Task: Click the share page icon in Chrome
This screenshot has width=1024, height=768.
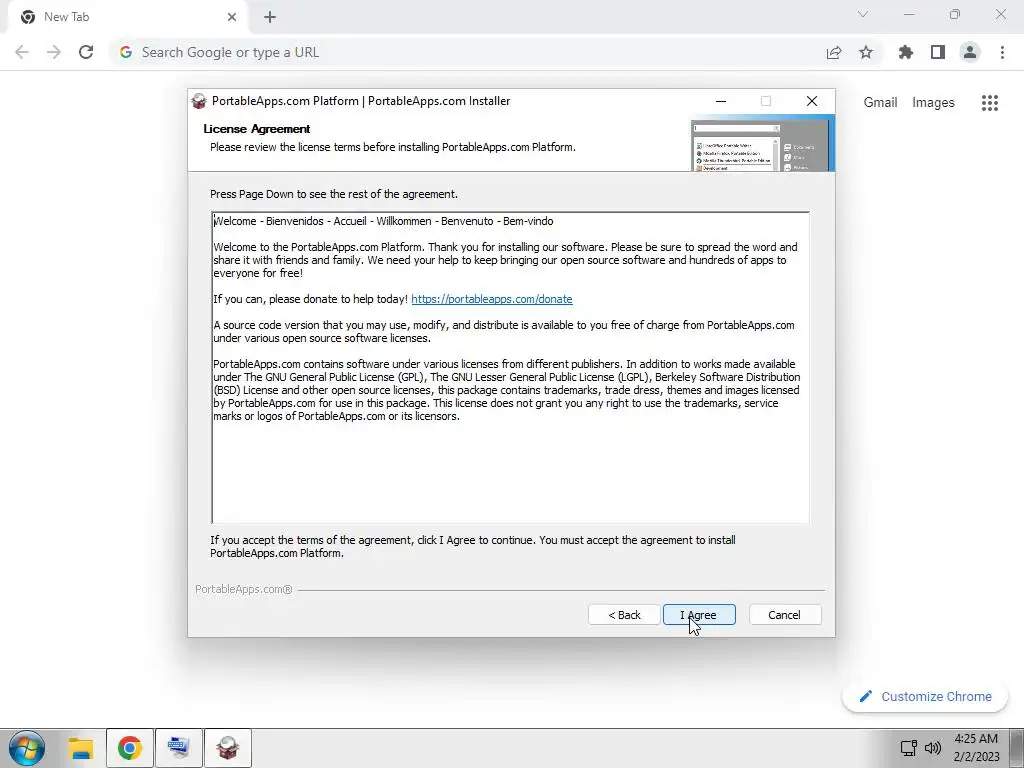Action: pos(834,52)
